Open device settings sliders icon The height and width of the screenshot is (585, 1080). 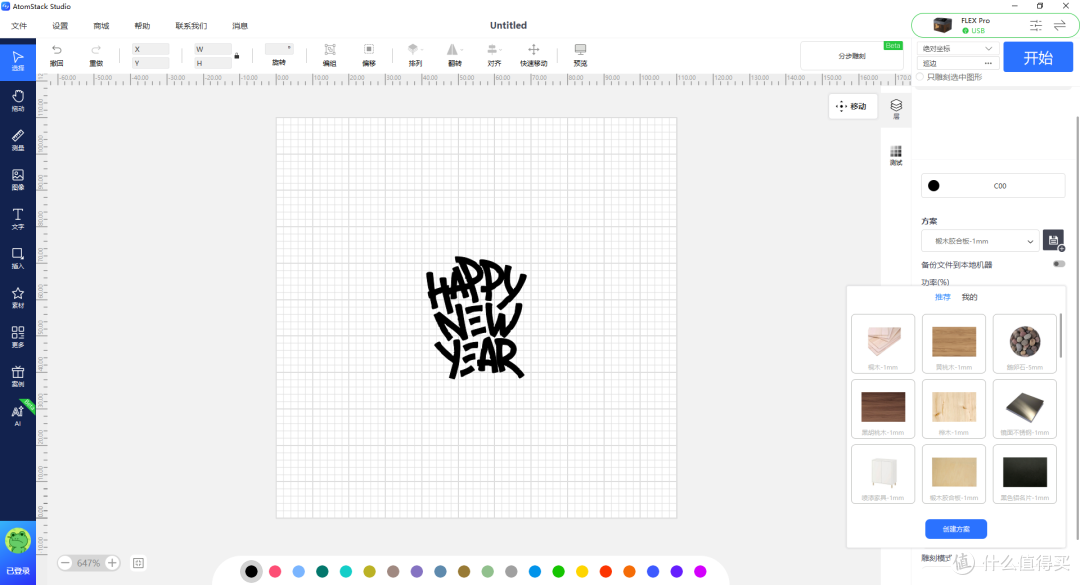(1035, 25)
